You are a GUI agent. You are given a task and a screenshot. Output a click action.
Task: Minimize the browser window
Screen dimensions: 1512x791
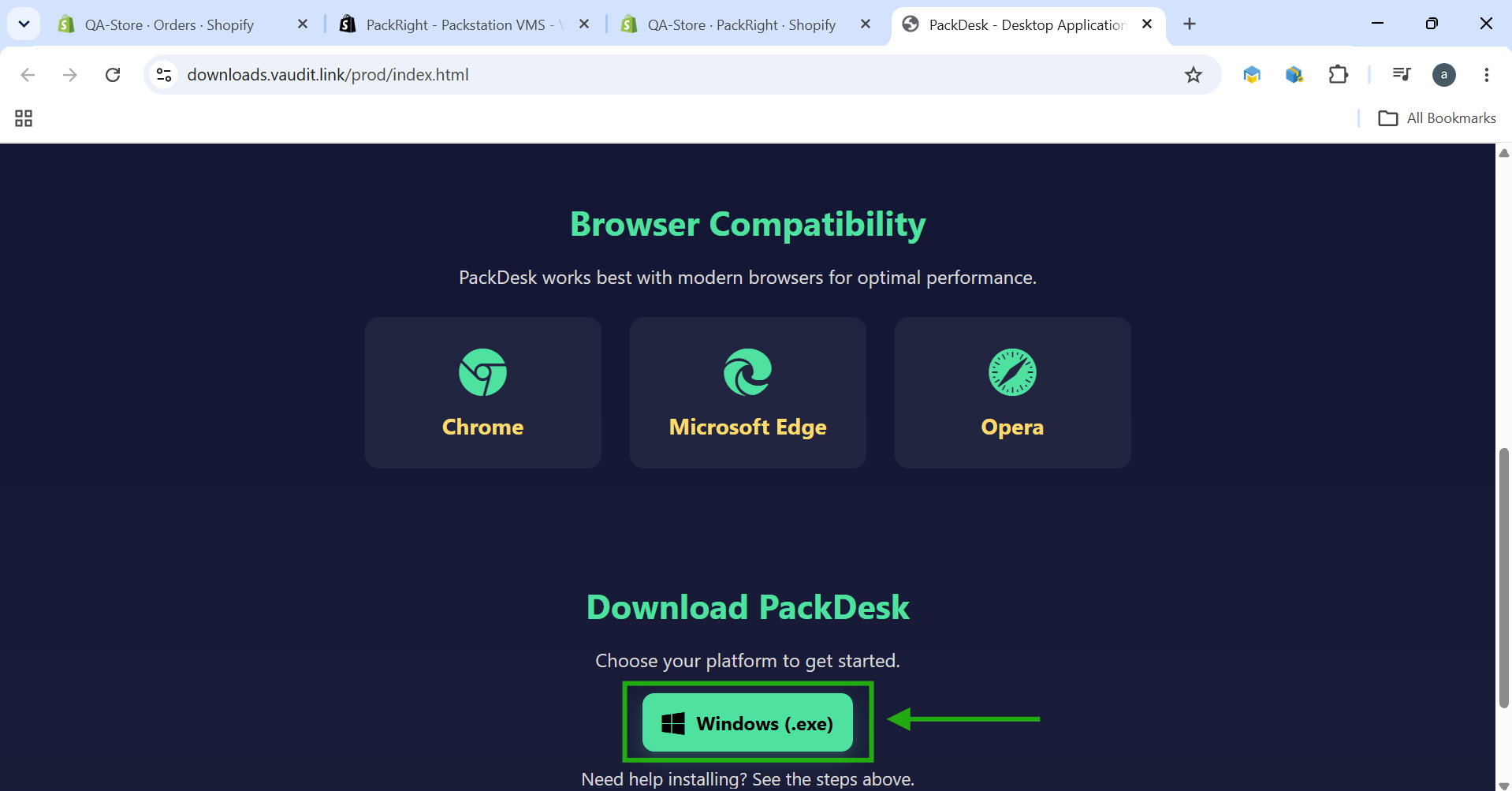(1377, 24)
